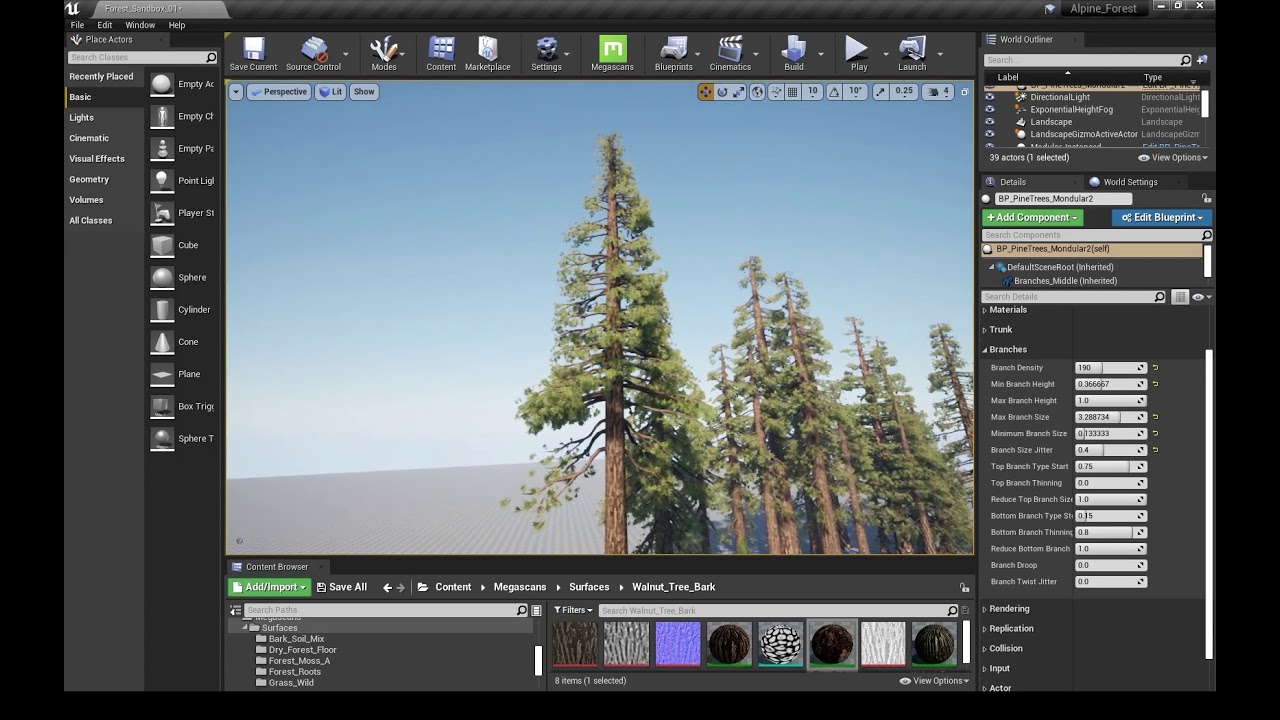This screenshot has height=720, width=1280.
Task: Click Save All in Content Browser
Action: [x=341, y=587]
